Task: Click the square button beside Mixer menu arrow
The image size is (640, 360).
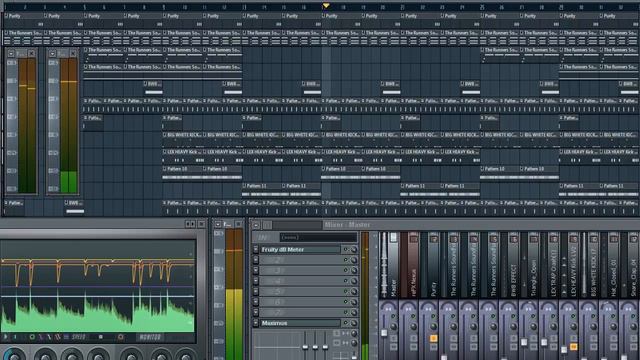Action: [267, 225]
